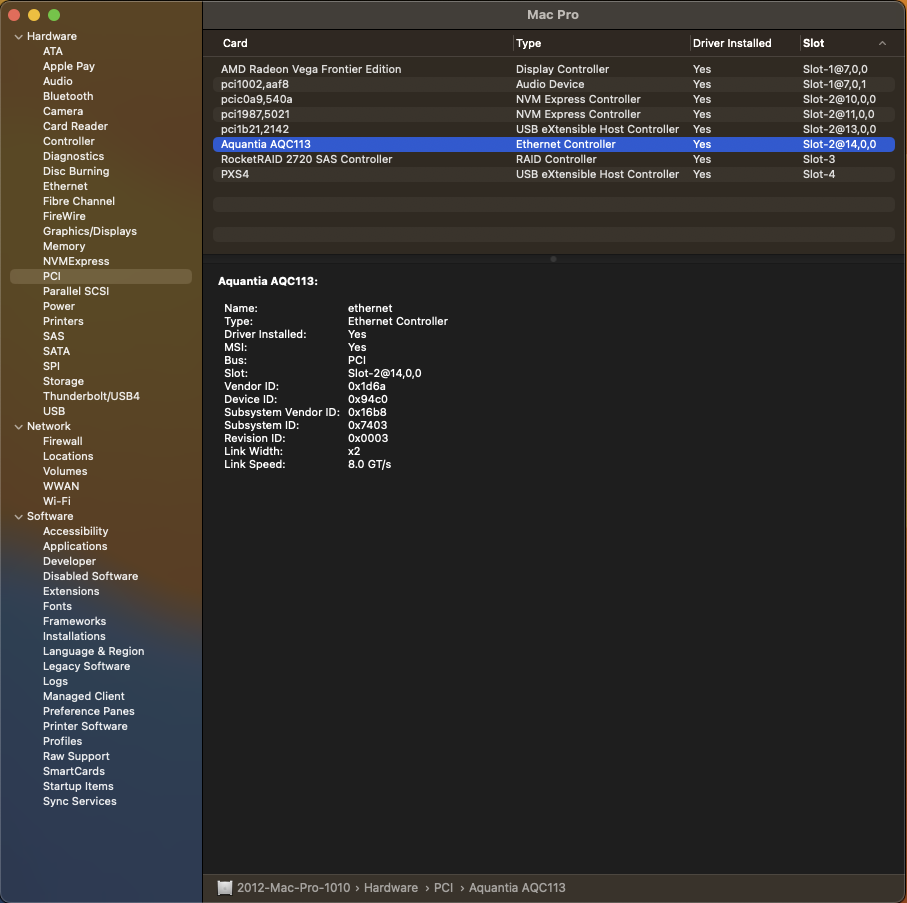Select the pcic0a9,540a card row

coord(554,99)
